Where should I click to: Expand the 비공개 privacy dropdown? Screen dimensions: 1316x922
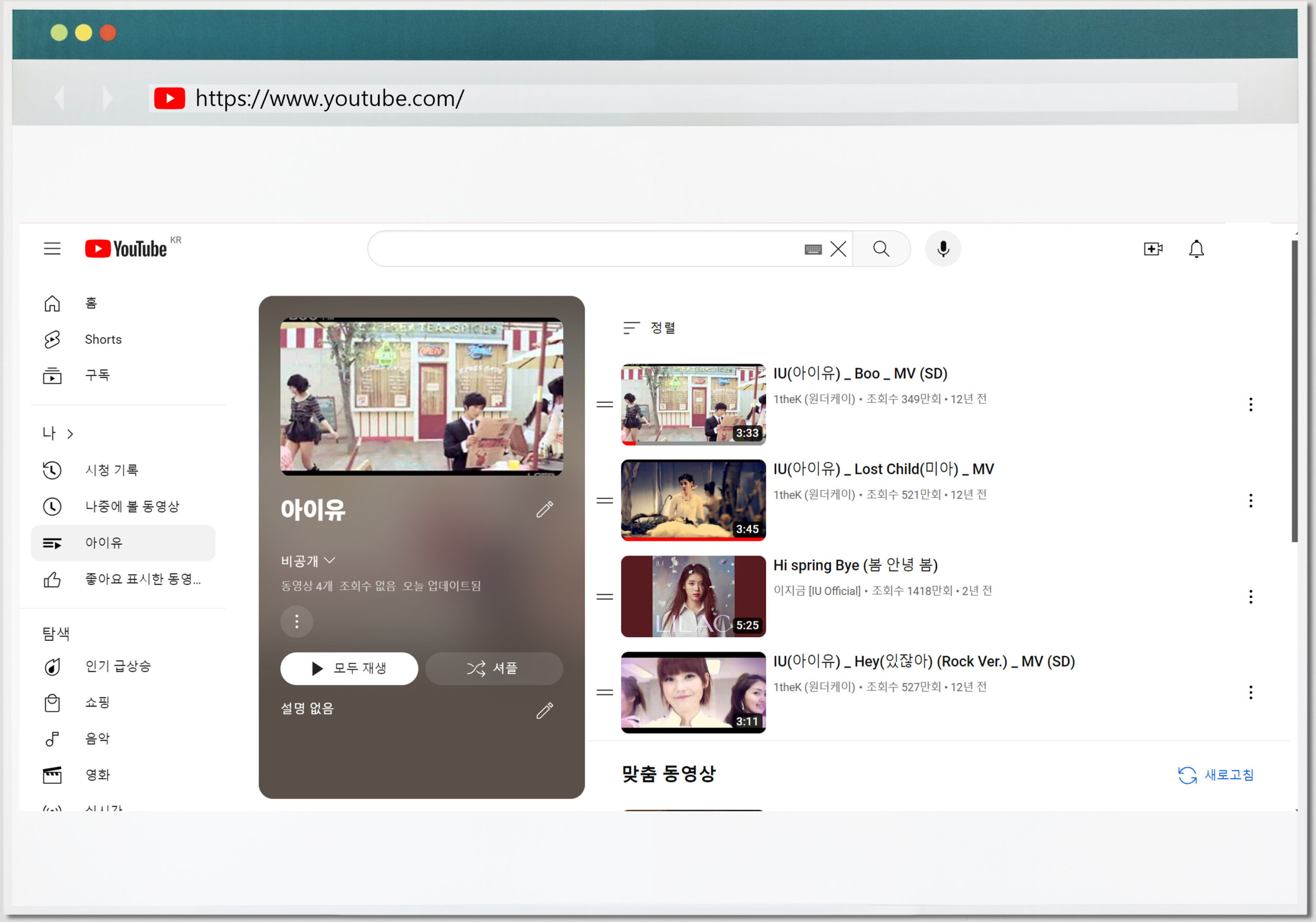[308, 560]
